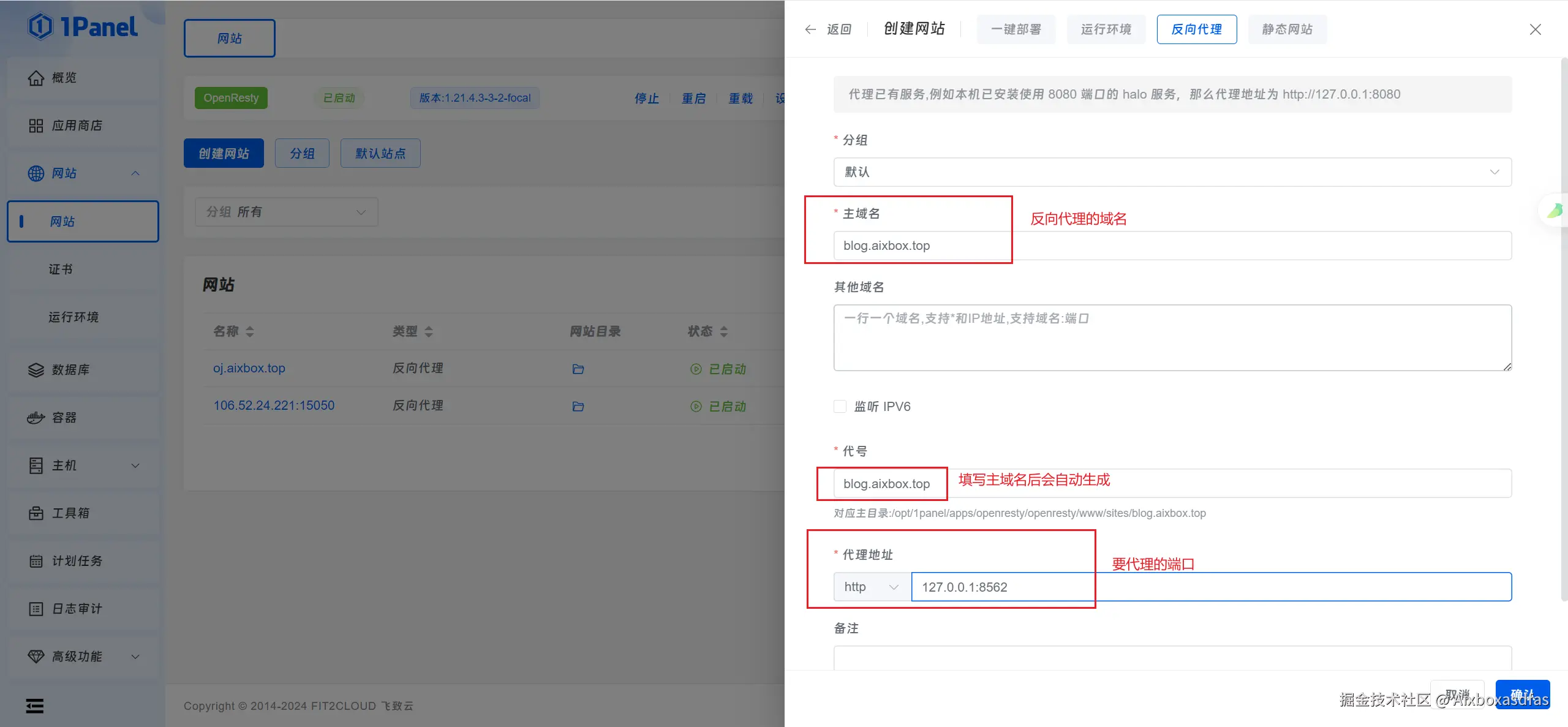Click the 其他域名 textarea field
The image size is (1568, 727).
click(1172, 337)
